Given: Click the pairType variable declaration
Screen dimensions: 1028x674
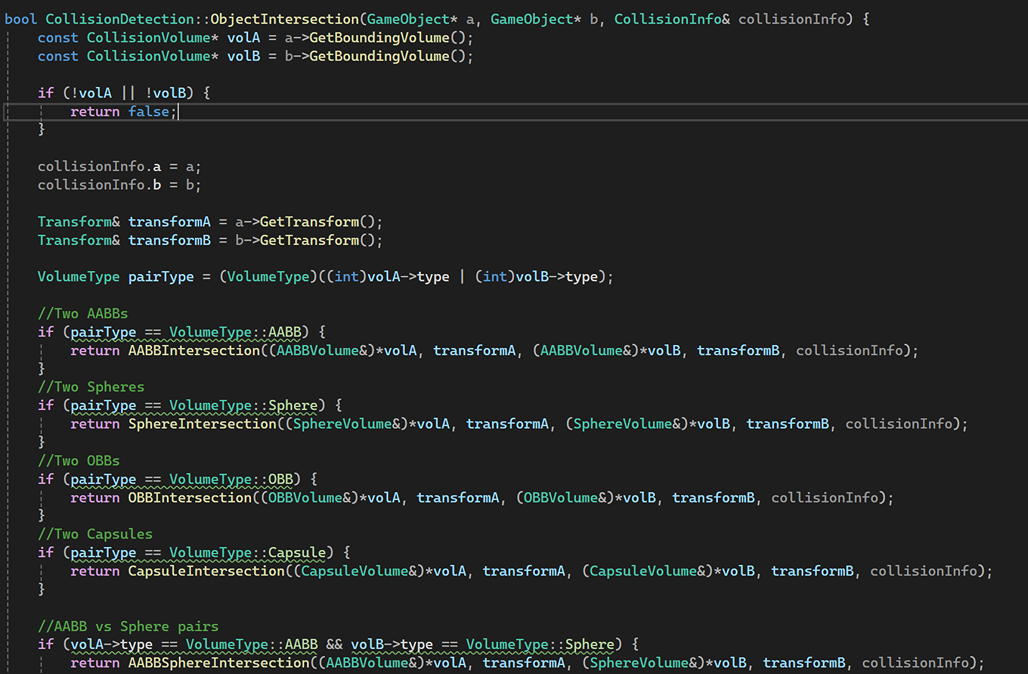Looking at the screenshot, I should [160, 276].
